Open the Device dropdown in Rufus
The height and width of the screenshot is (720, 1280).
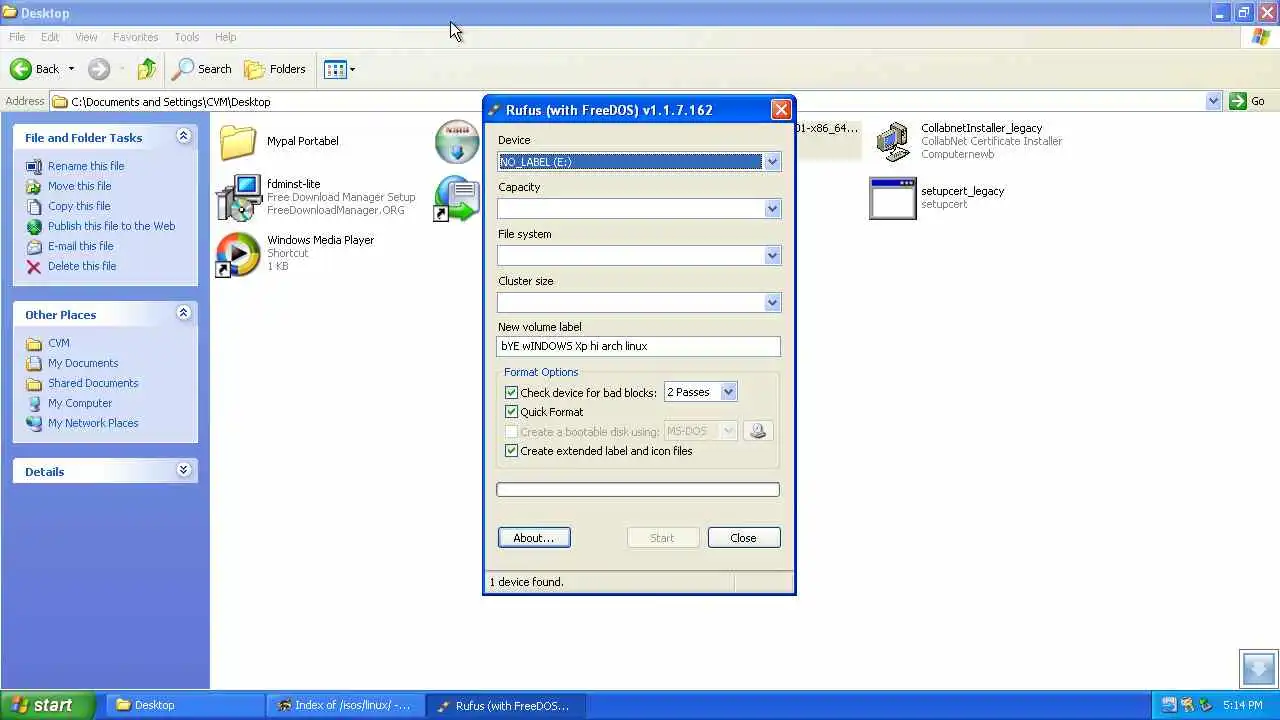(x=772, y=162)
